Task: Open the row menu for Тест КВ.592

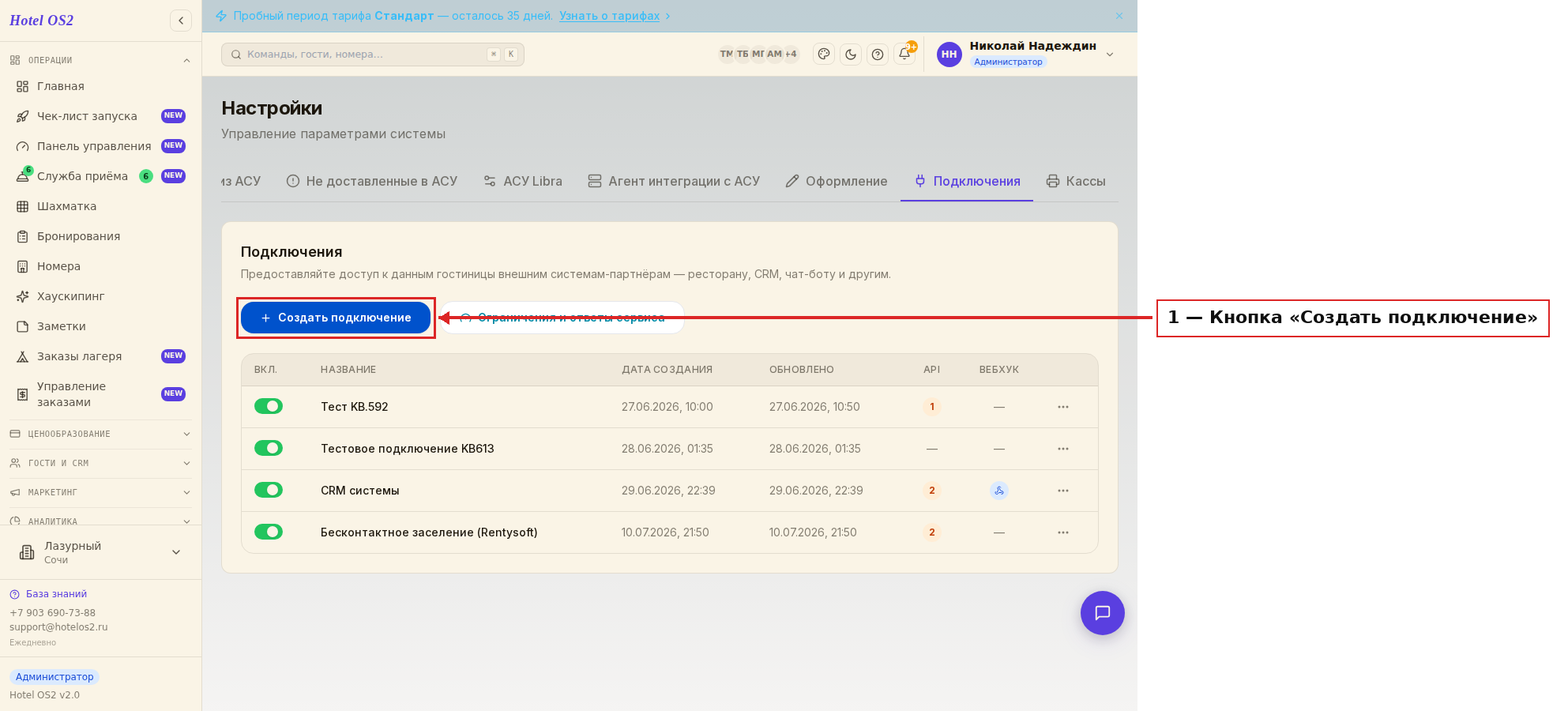Action: pyautogui.click(x=1063, y=407)
